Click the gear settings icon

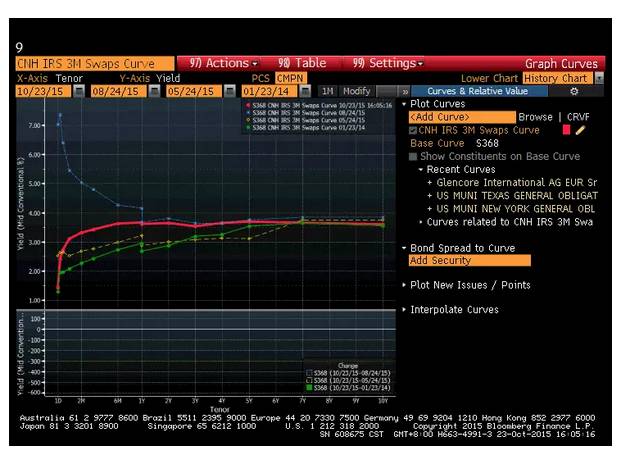tap(574, 92)
